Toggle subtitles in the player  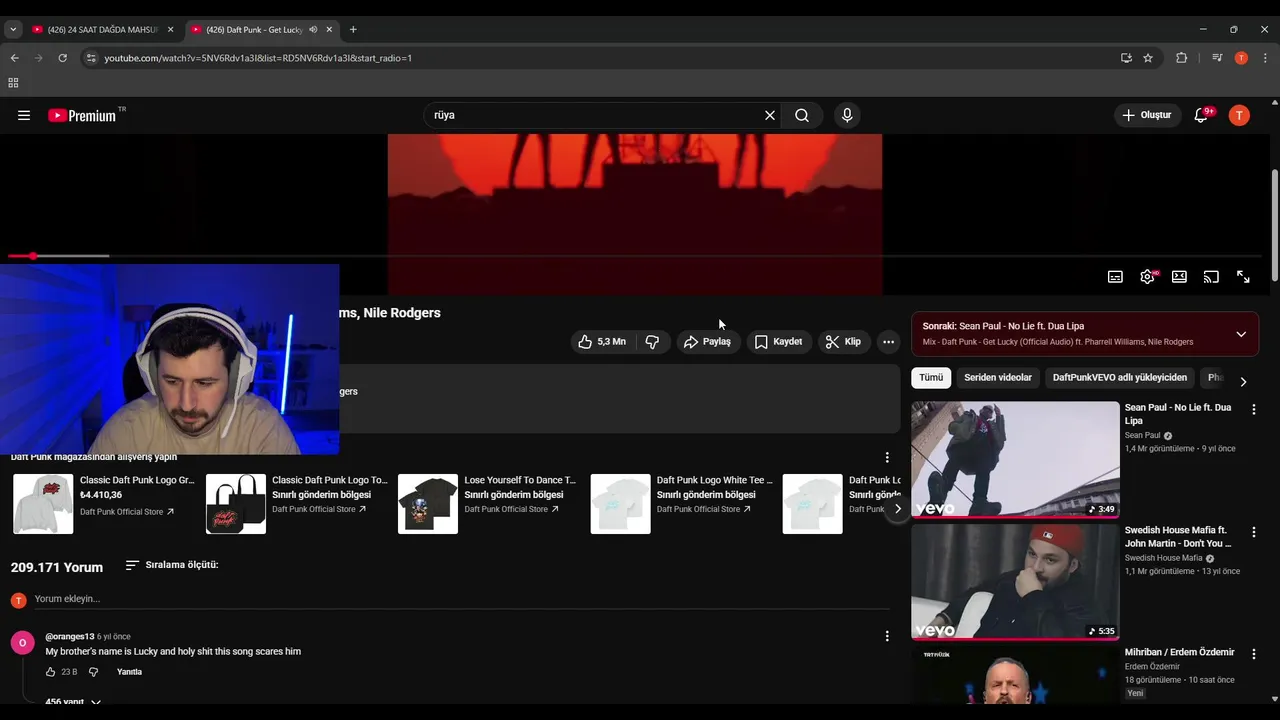coord(1115,277)
